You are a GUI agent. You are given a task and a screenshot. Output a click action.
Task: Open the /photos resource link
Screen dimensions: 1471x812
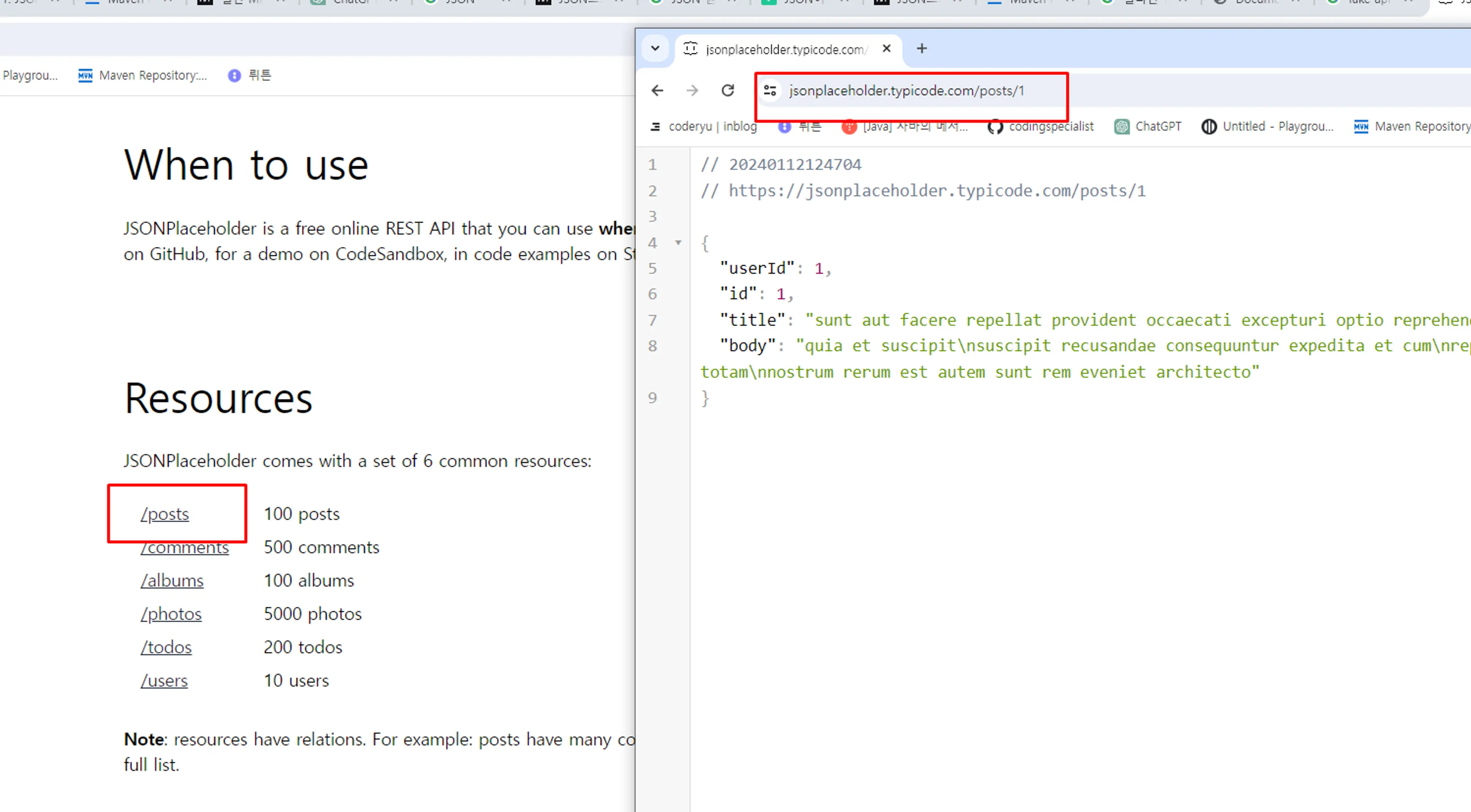(171, 614)
